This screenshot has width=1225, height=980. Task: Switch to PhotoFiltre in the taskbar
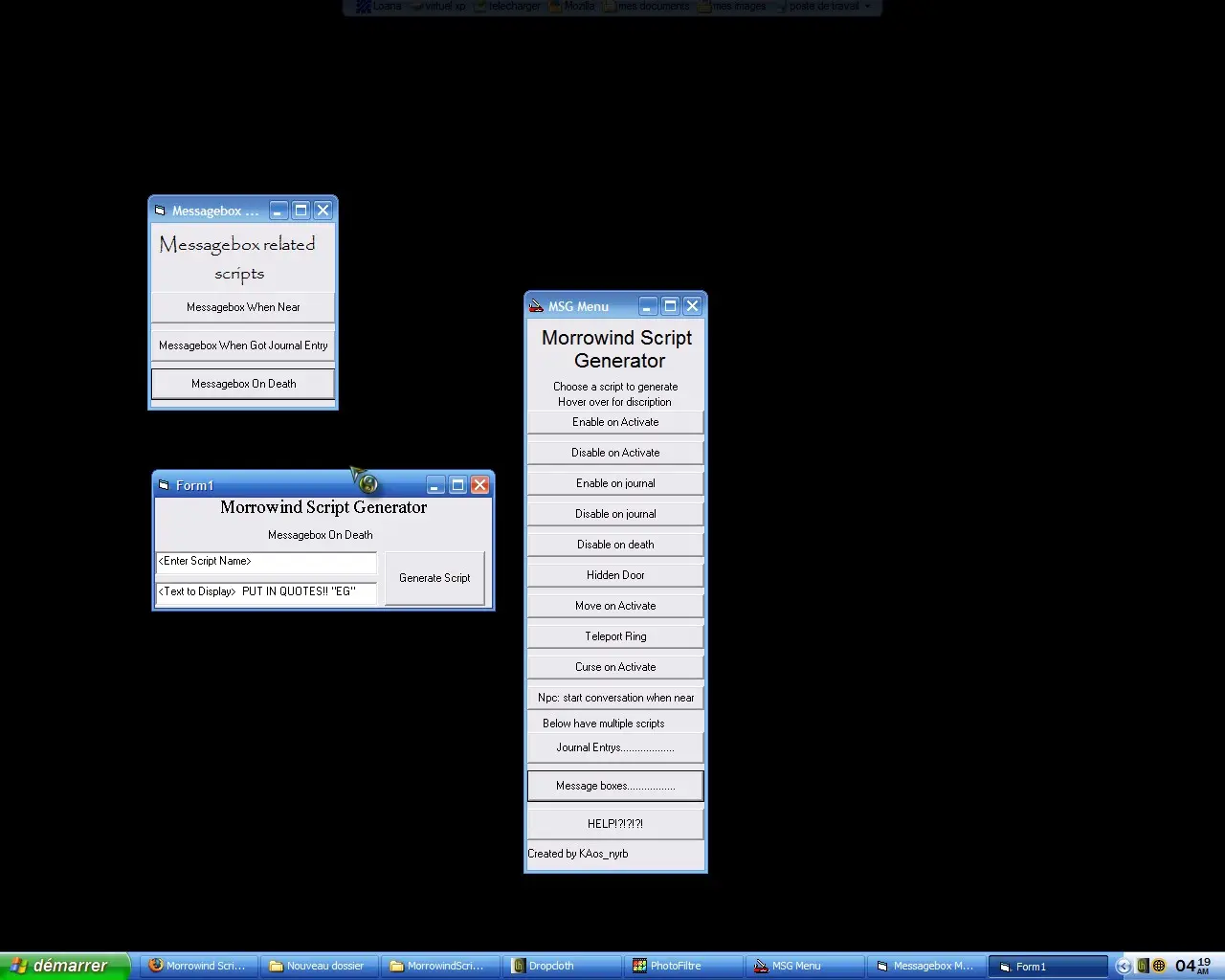pos(682,967)
